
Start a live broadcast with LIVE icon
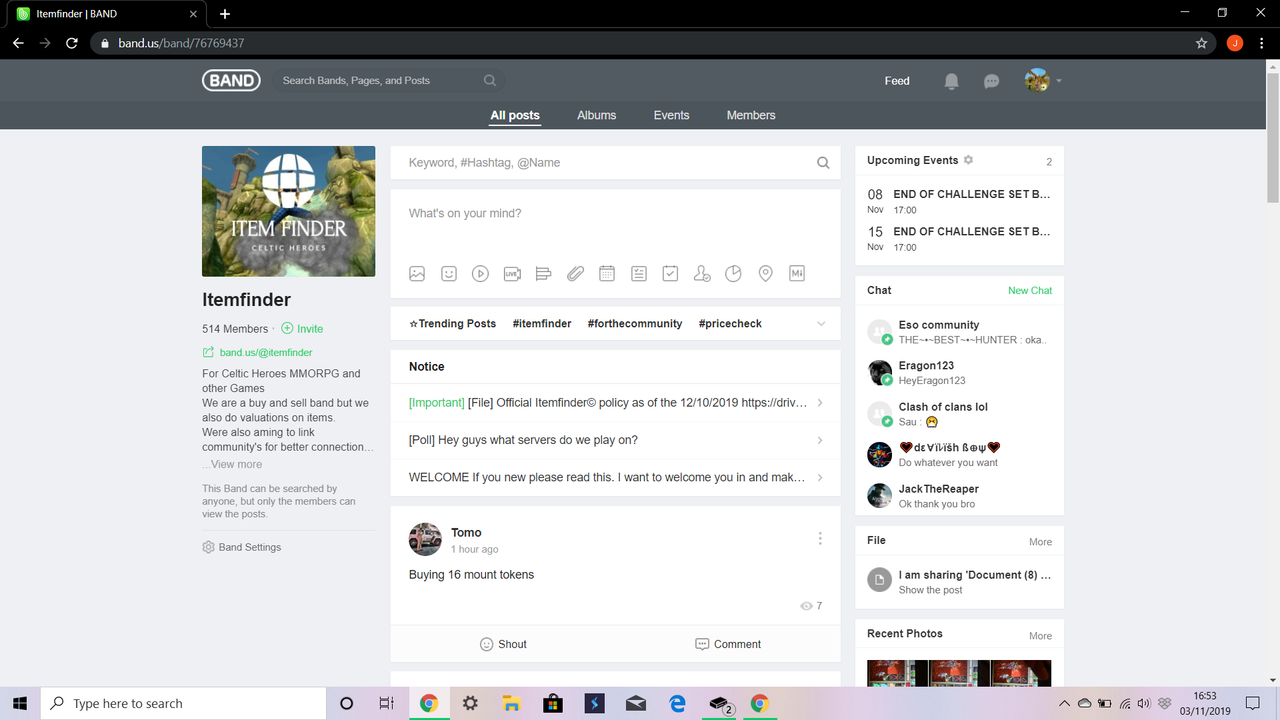(x=512, y=273)
